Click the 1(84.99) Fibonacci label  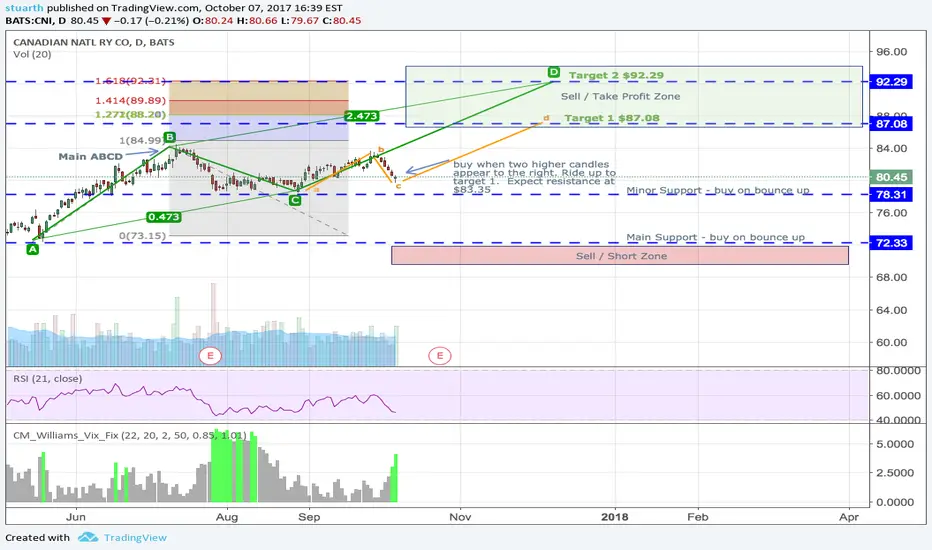click(x=142, y=140)
